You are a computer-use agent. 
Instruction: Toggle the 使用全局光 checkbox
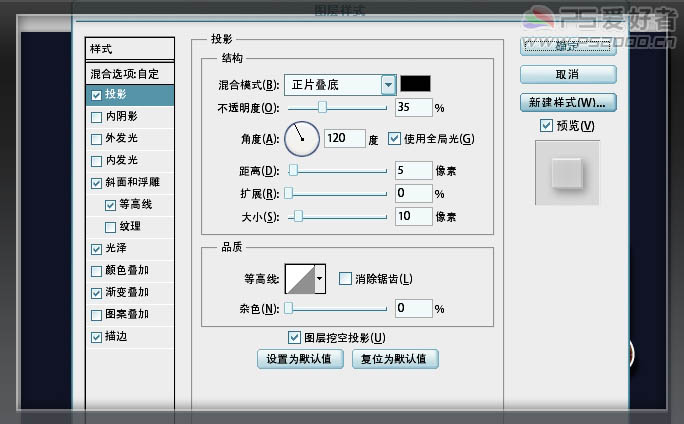[x=394, y=139]
